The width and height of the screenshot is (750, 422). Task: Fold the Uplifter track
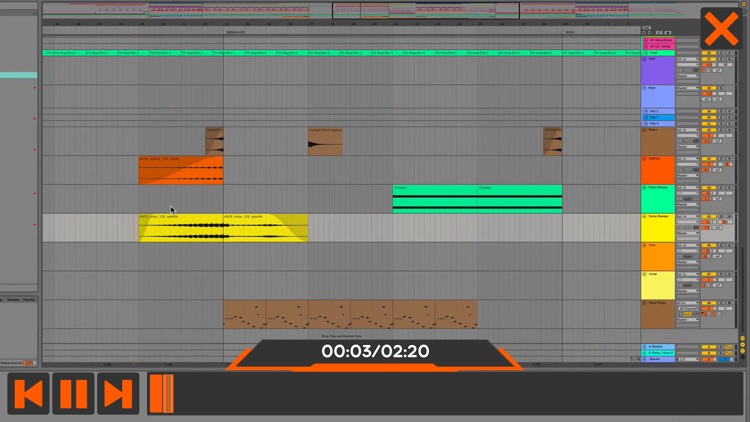(x=644, y=158)
